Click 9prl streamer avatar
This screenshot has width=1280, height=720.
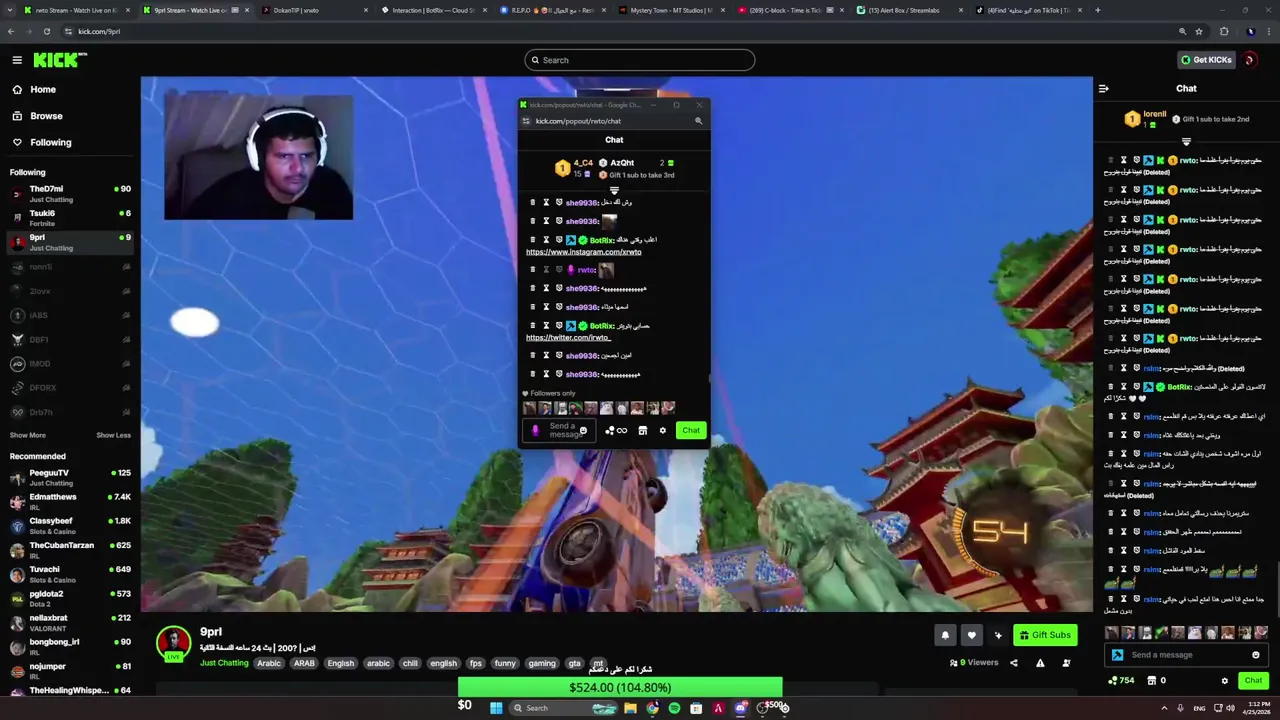coord(173,642)
